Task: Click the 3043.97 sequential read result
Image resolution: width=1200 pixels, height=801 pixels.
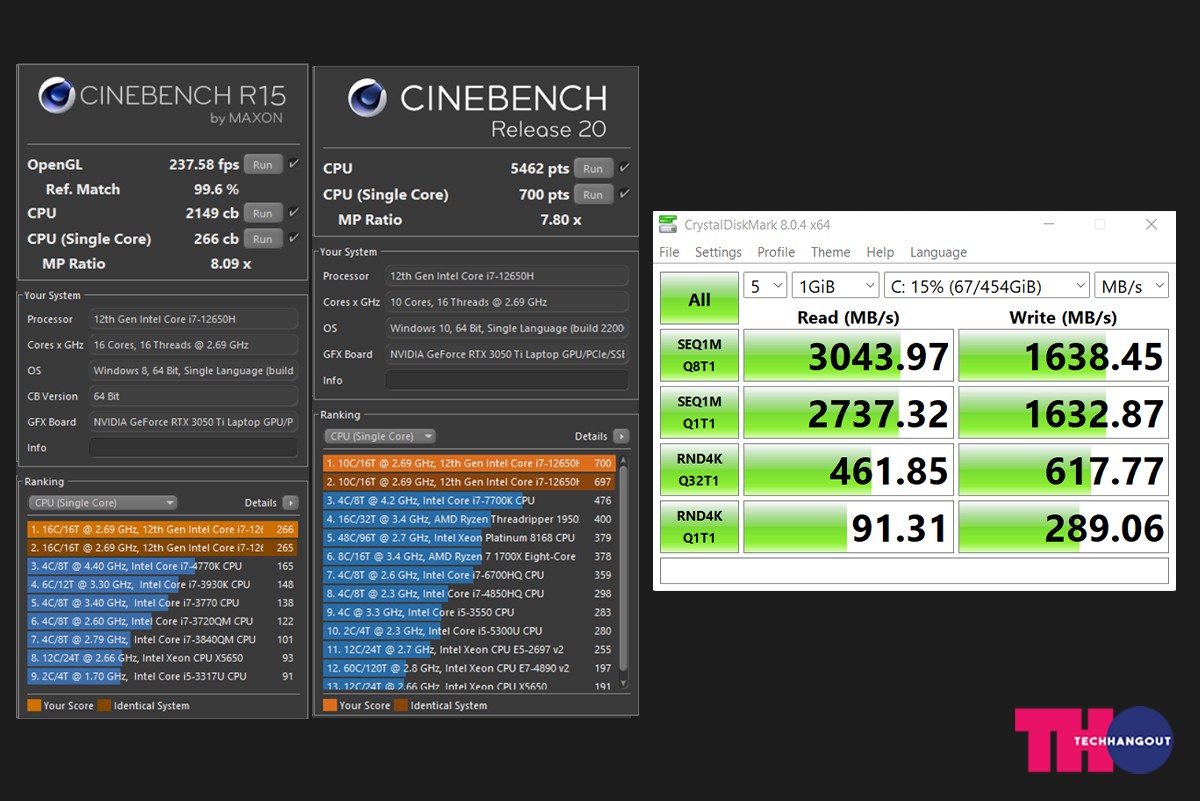Action: point(848,355)
